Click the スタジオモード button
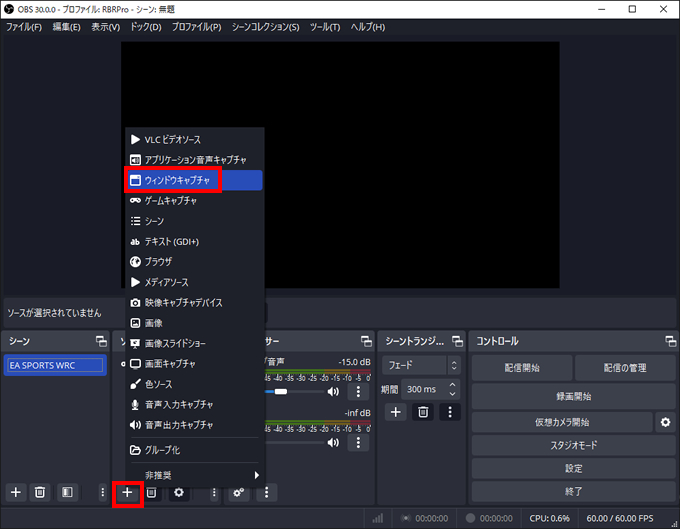680x529 pixels. click(x=574, y=445)
